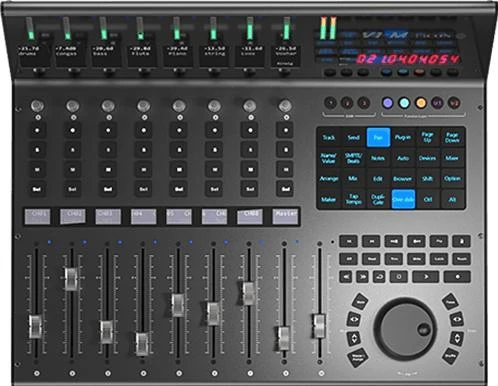Toggle the Sel button on first channel strip

tap(37, 189)
